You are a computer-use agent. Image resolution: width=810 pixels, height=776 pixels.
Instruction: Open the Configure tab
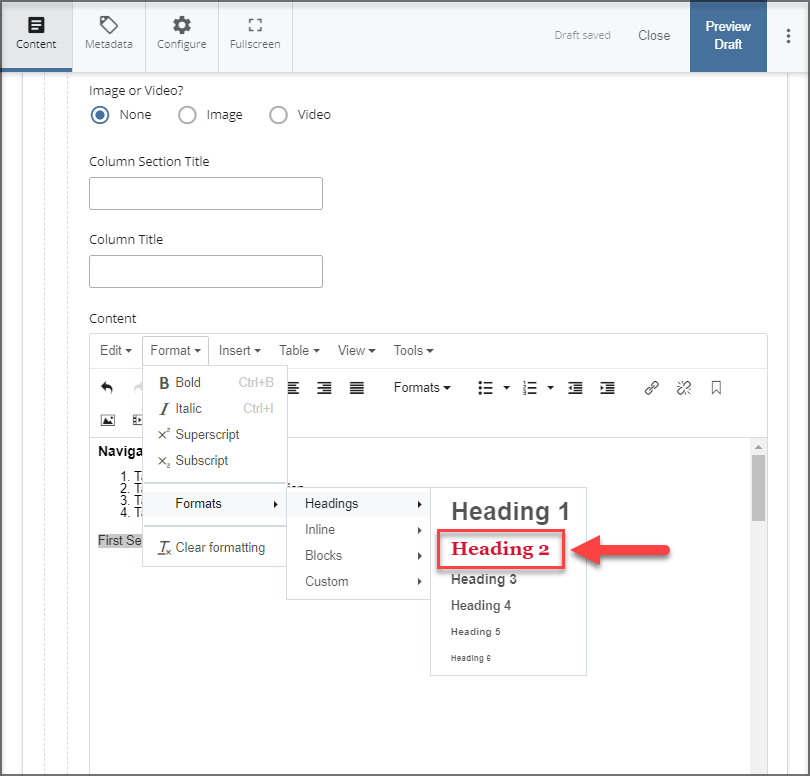pyautogui.click(x=182, y=36)
